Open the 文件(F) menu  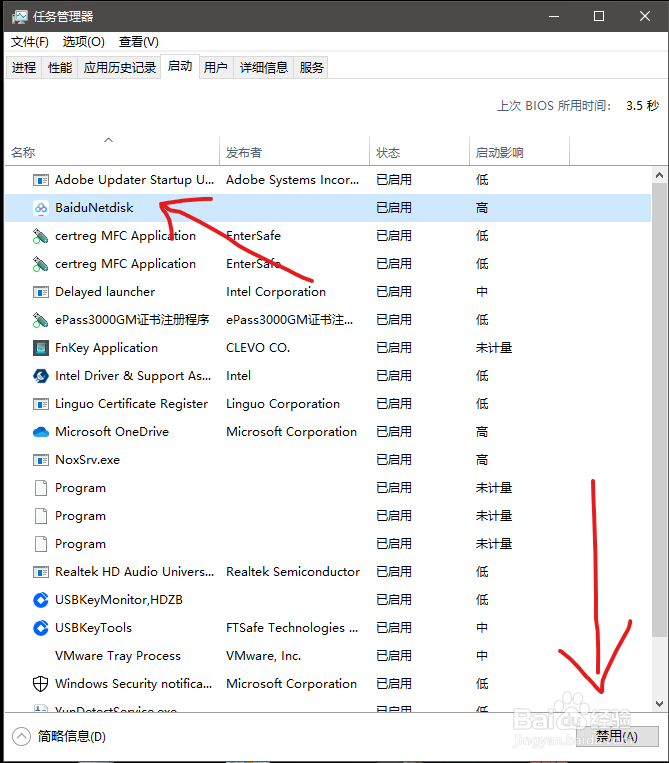30,42
